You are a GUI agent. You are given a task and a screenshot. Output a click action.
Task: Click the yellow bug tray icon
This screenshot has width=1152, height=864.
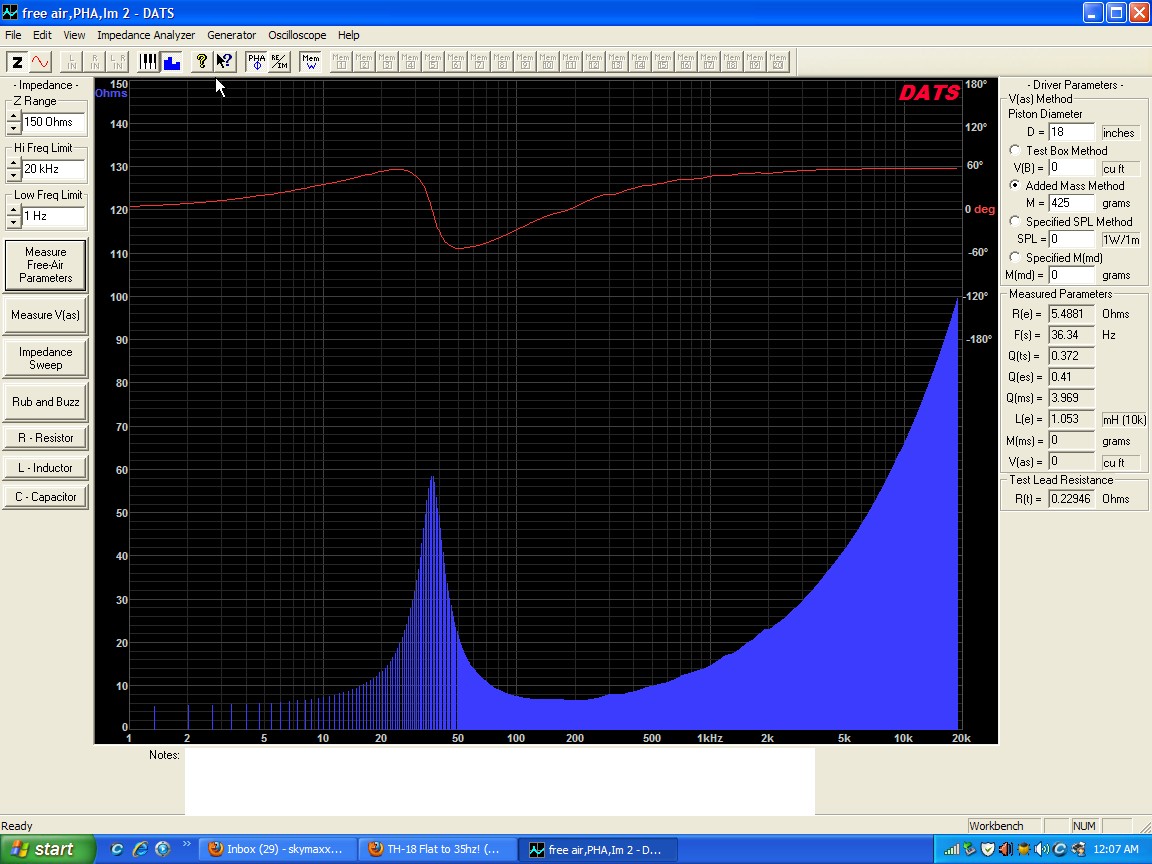[1024, 850]
